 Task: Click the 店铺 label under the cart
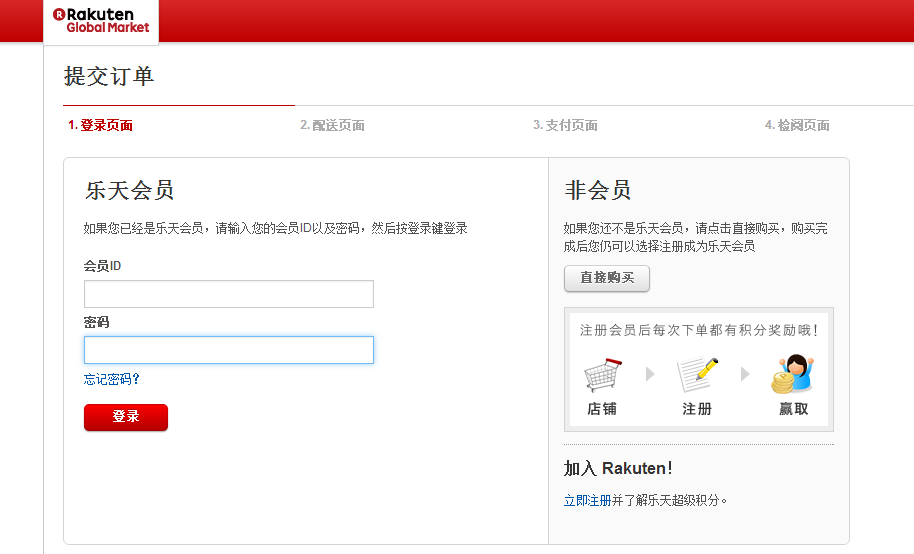[602, 409]
